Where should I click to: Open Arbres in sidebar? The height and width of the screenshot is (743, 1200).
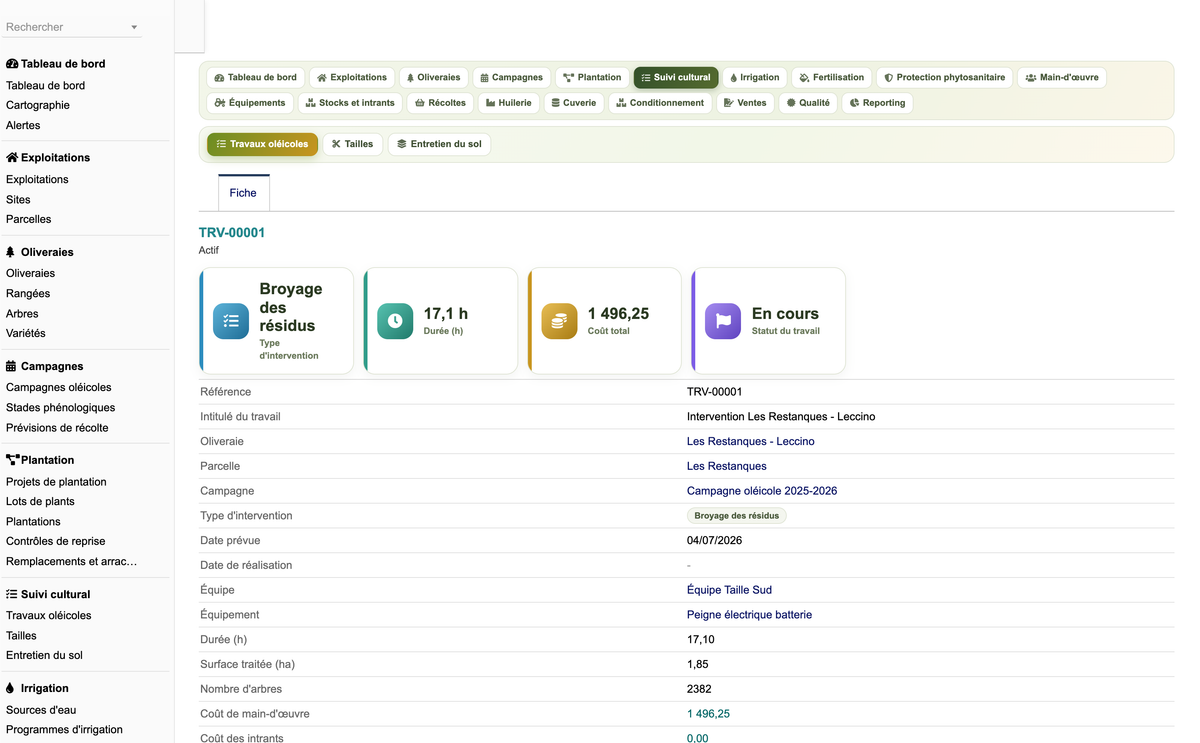pos(22,313)
